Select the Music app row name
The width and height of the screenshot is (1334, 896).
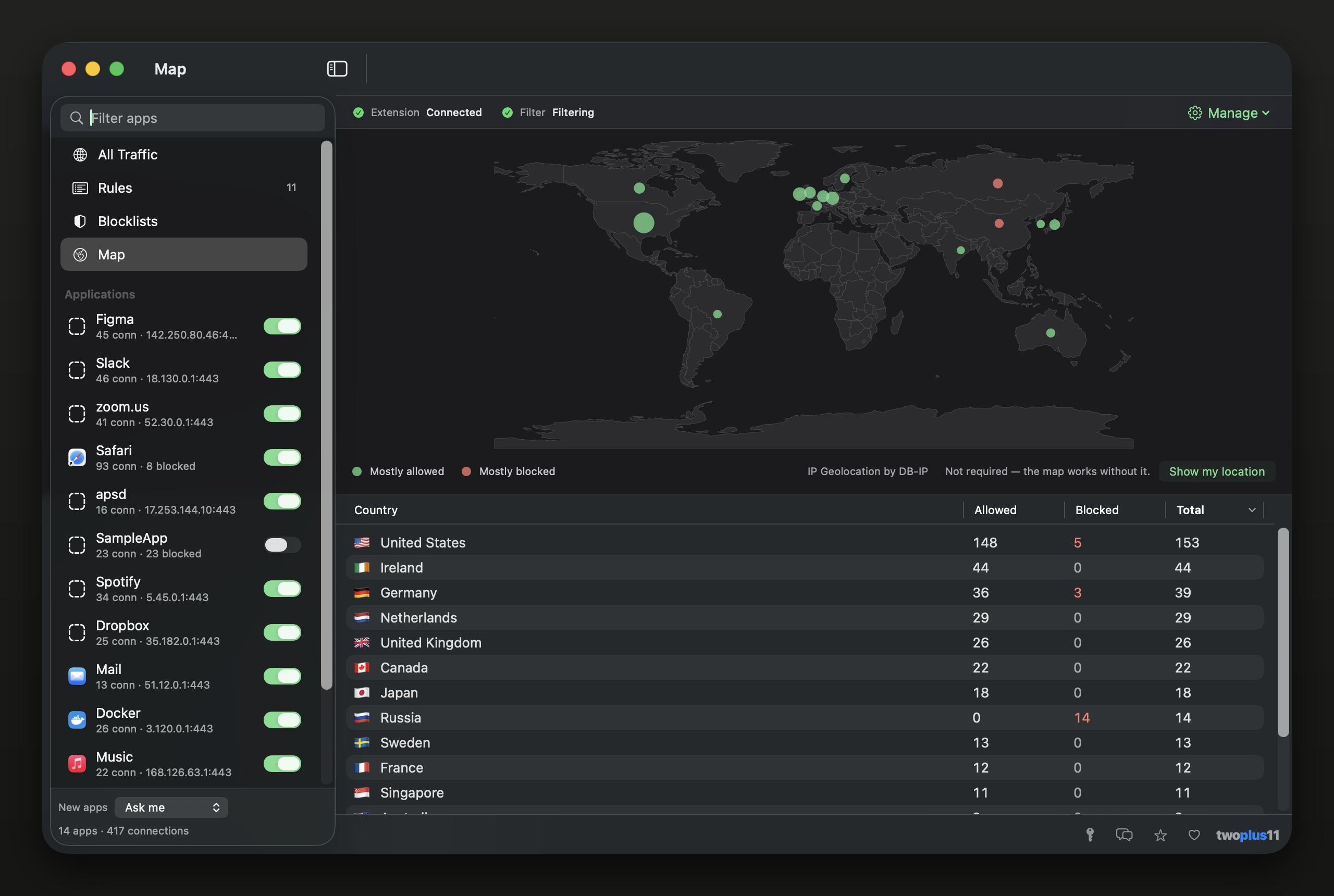[x=114, y=756]
